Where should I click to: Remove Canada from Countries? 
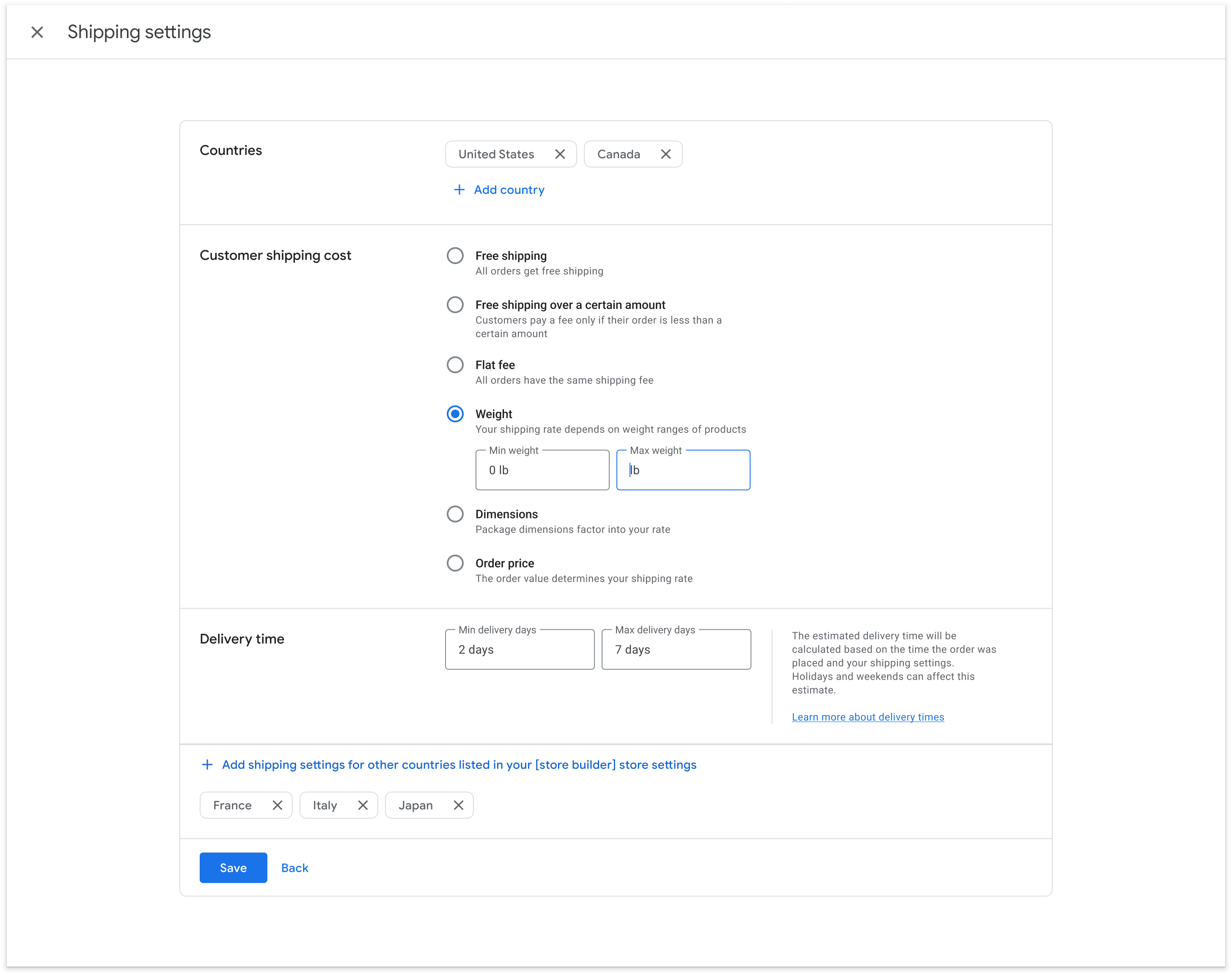(665, 154)
